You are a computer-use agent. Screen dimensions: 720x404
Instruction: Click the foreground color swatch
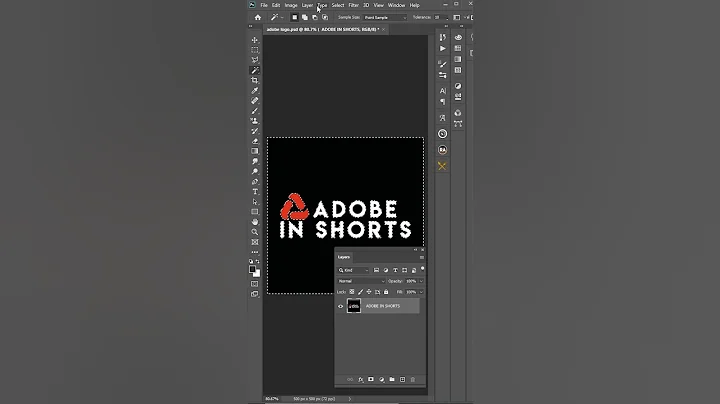coord(252,269)
